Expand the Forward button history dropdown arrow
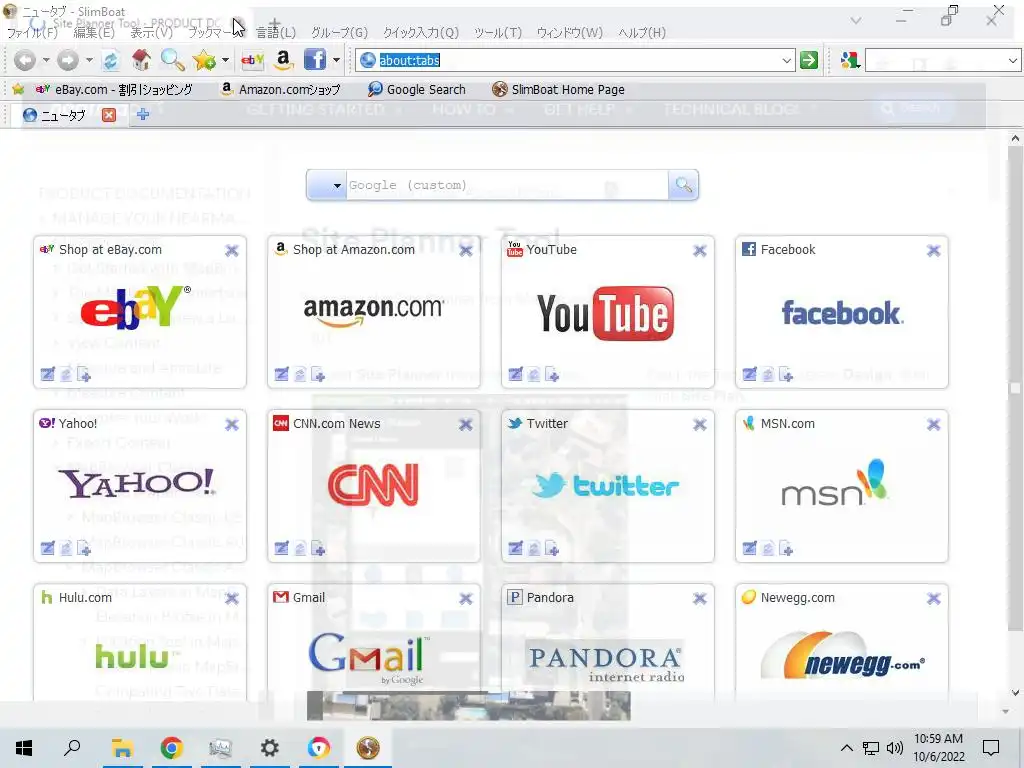 click(x=89, y=61)
